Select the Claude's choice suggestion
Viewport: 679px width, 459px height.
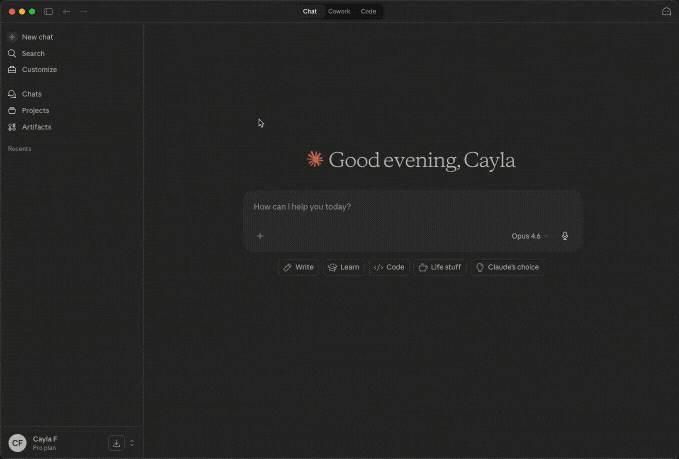(x=507, y=267)
